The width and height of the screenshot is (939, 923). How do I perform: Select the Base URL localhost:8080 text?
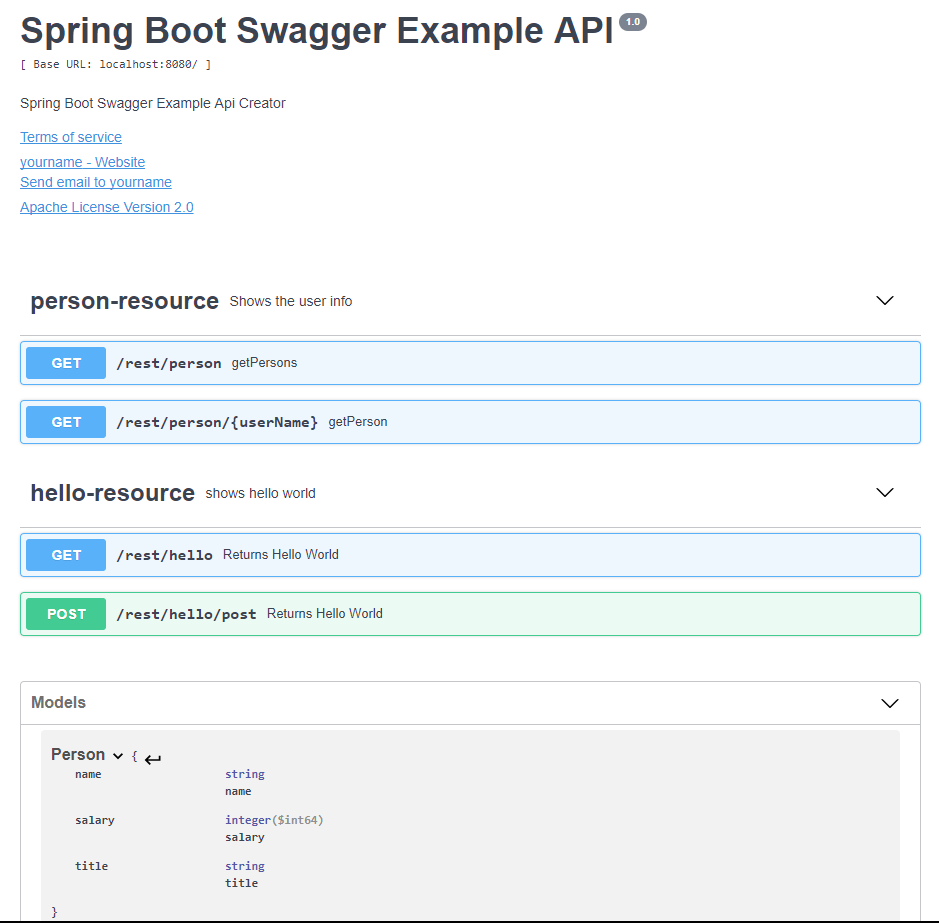116,64
